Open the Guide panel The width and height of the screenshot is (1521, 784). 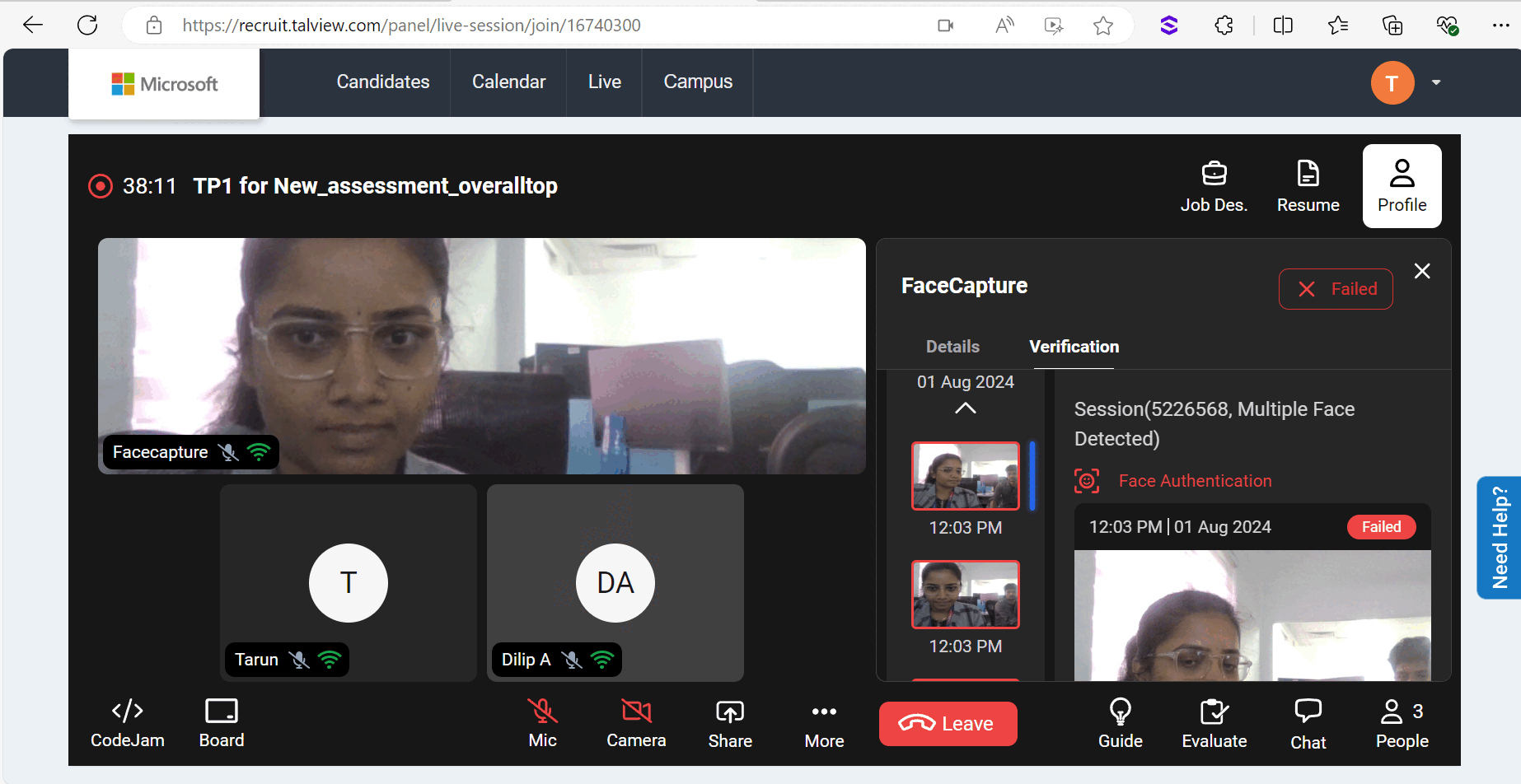coord(1121,723)
